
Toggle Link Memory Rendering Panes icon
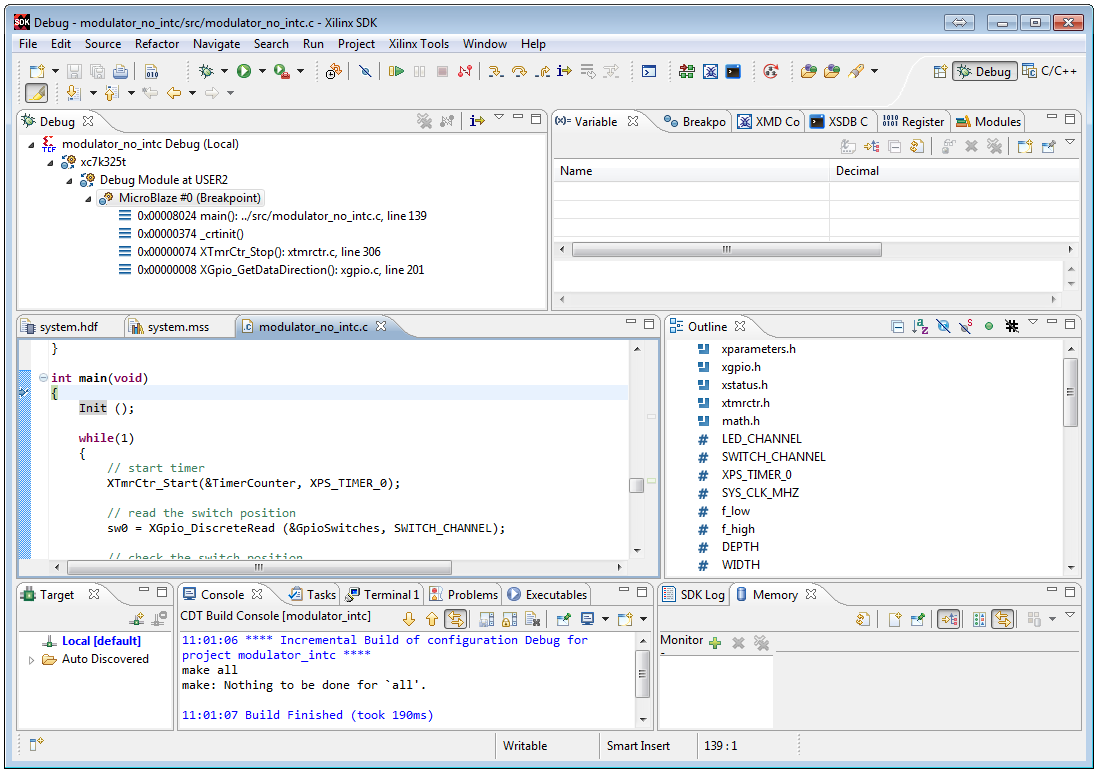[x=1003, y=619]
